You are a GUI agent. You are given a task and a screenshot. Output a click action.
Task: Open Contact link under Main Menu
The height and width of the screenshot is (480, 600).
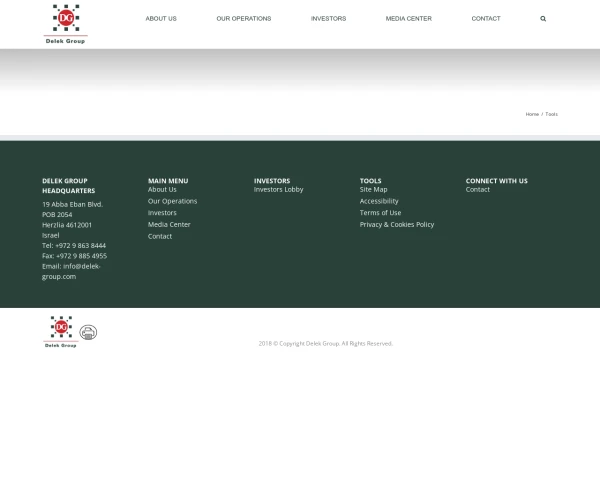click(160, 237)
